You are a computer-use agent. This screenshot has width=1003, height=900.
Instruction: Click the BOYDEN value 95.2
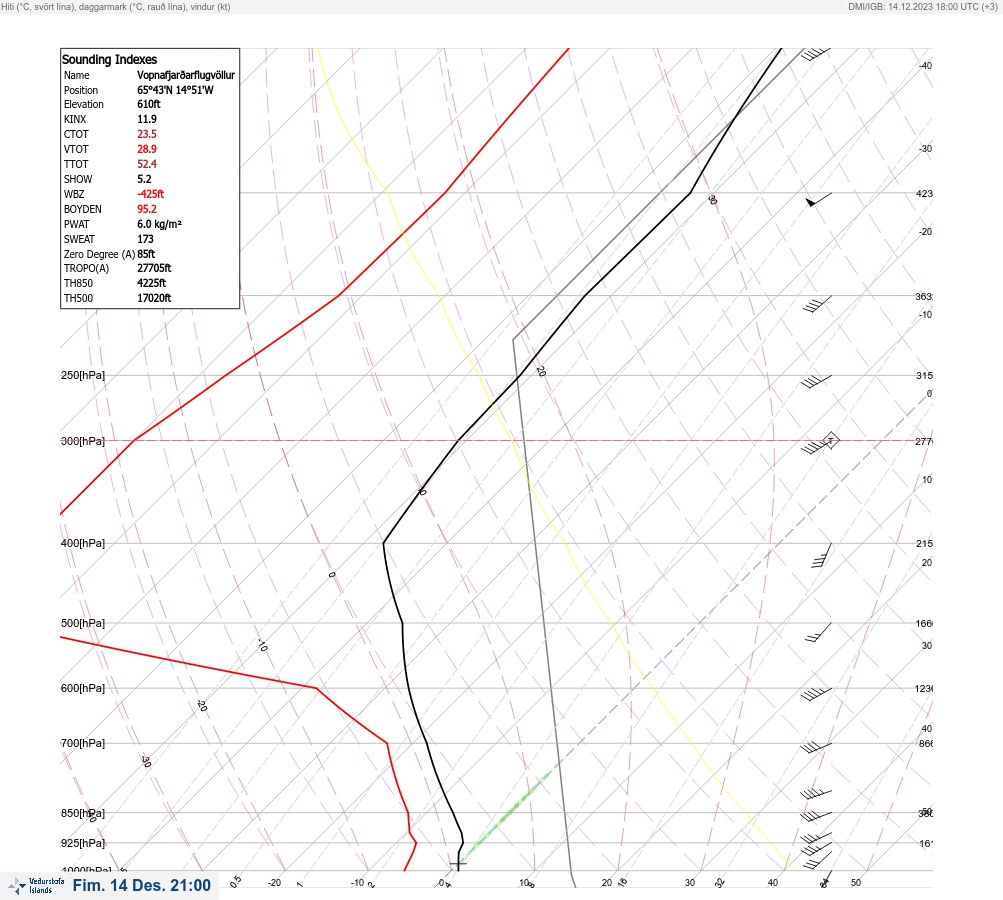coord(147,209)
